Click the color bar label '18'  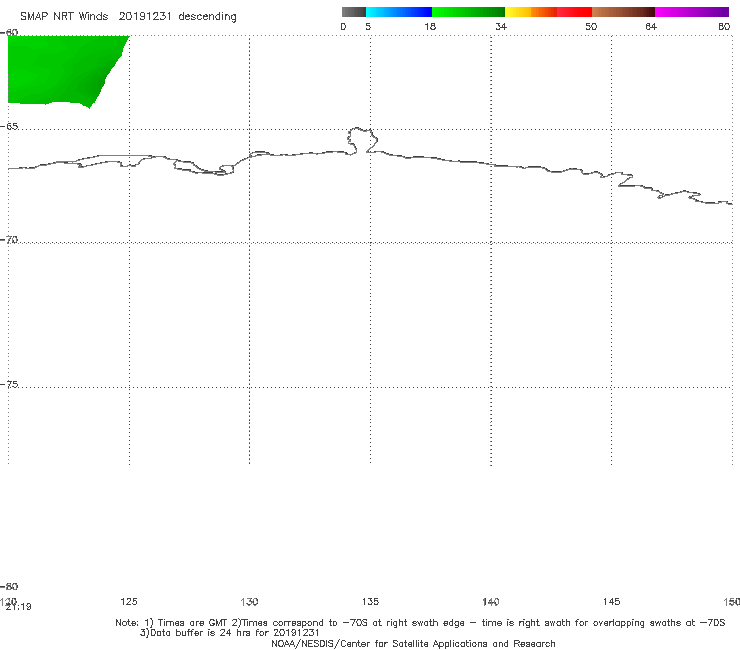(430, 26)
